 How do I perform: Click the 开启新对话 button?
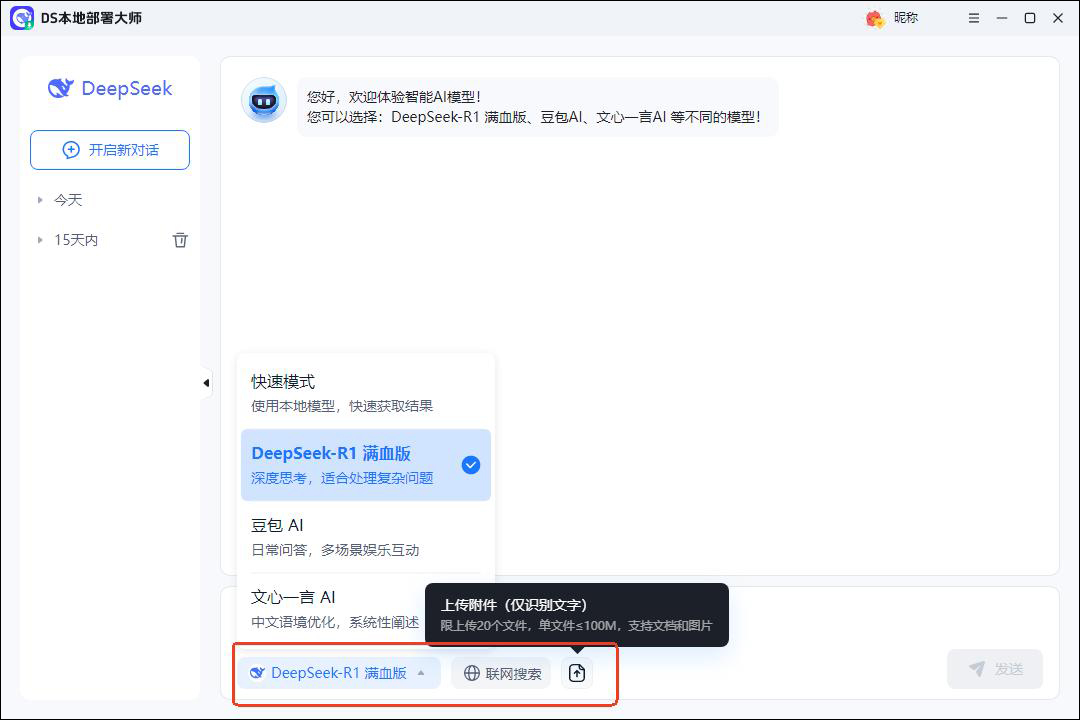[109, 149]
